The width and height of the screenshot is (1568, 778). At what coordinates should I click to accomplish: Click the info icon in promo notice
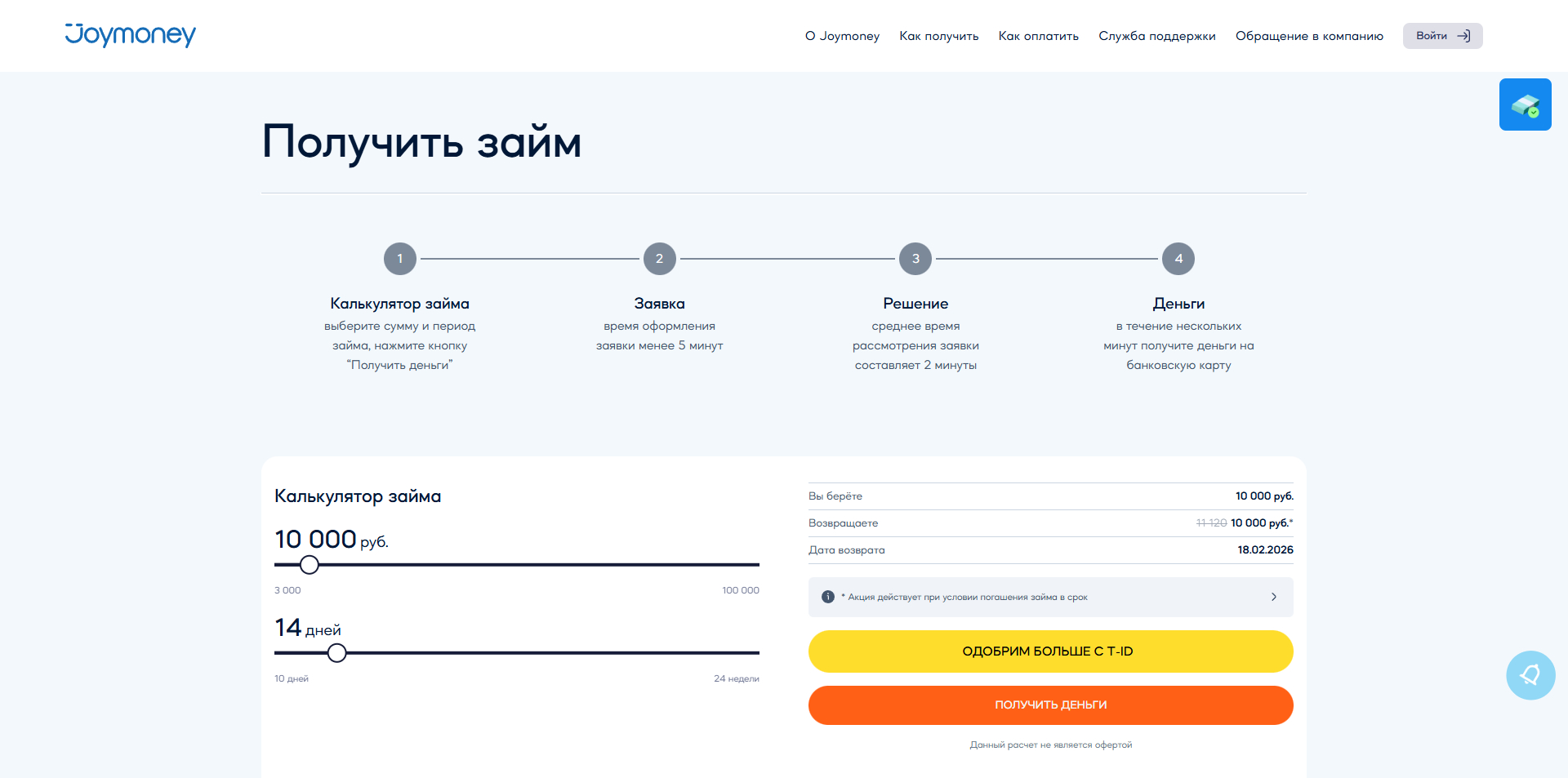point(827,597)
